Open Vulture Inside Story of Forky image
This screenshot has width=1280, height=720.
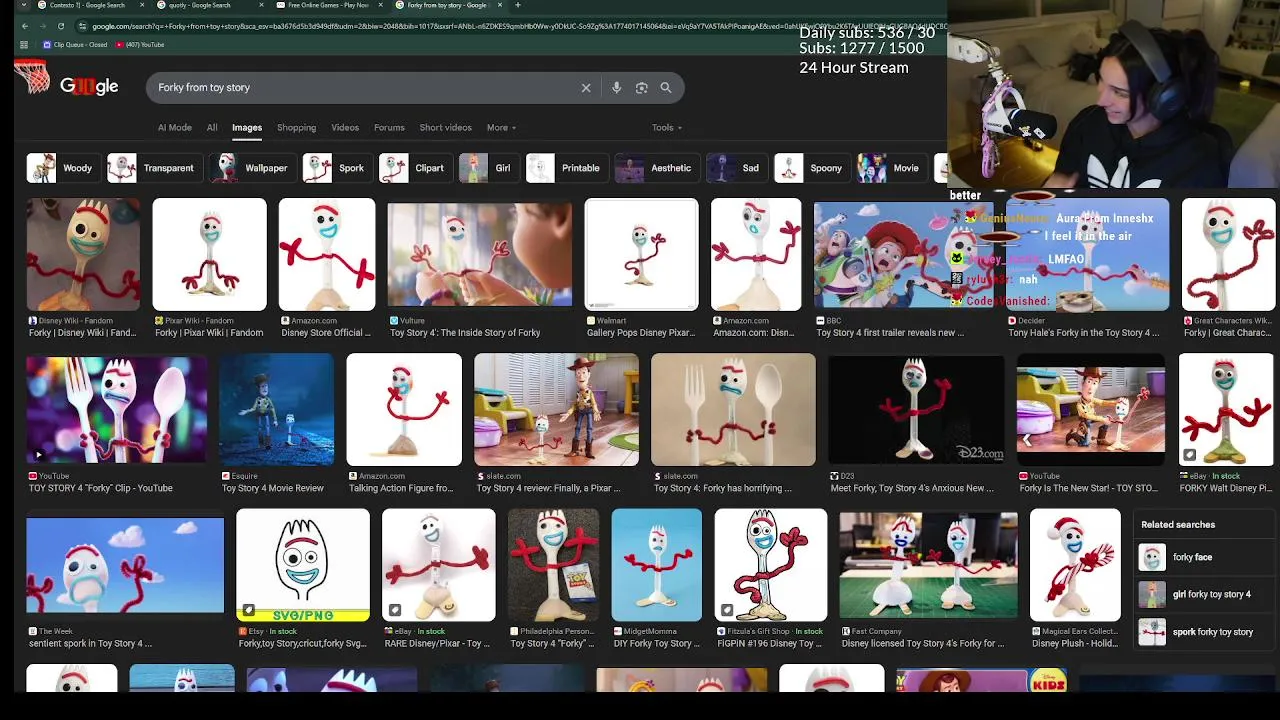[480, 254]
